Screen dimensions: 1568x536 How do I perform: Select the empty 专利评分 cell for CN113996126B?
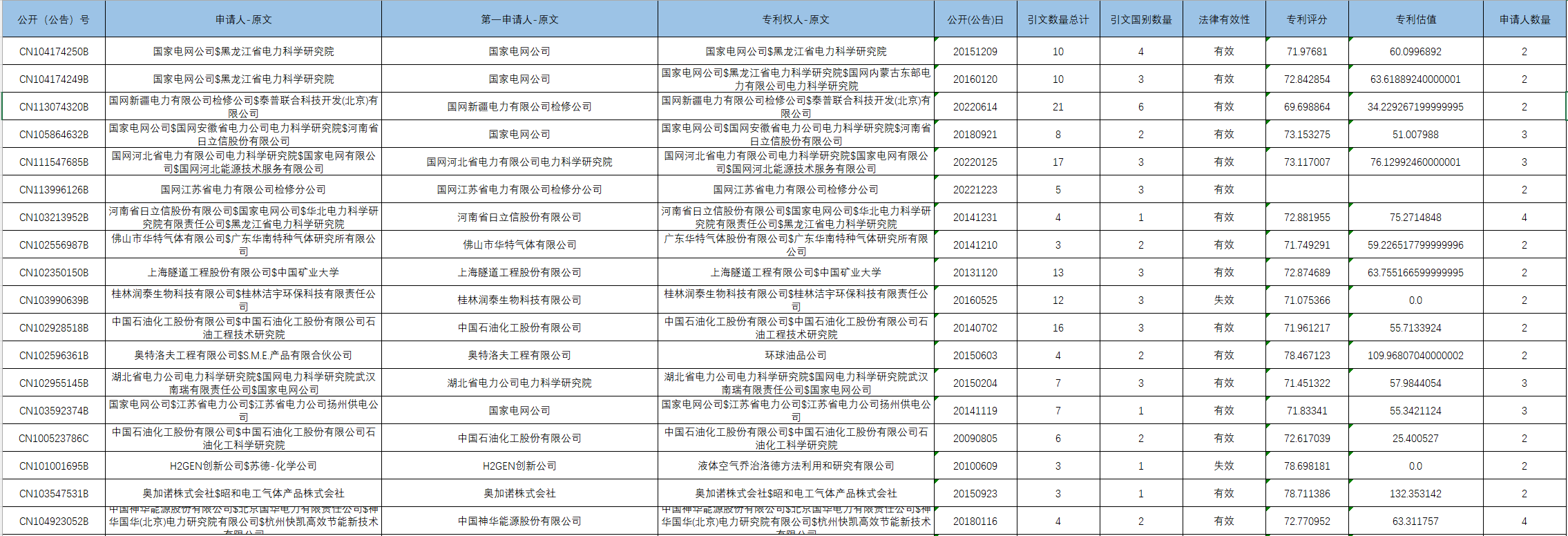[x=1307, y=190]
